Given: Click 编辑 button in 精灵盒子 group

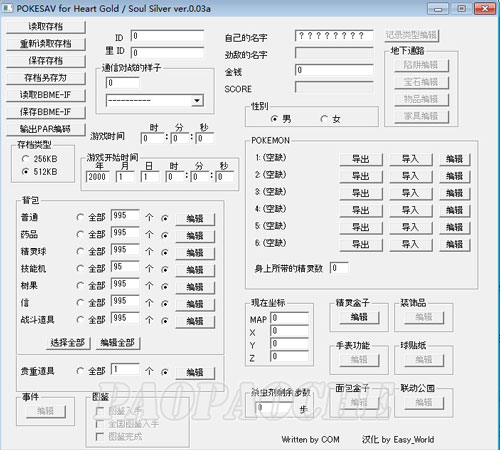Looking at the screenshot, I should pyautogui.click(x=359, y=317).
